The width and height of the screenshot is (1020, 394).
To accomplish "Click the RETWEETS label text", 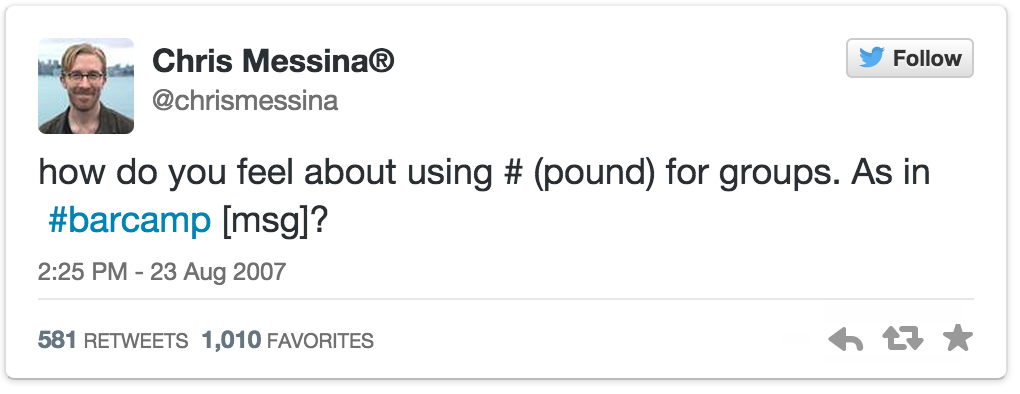I will pos(136,341).
